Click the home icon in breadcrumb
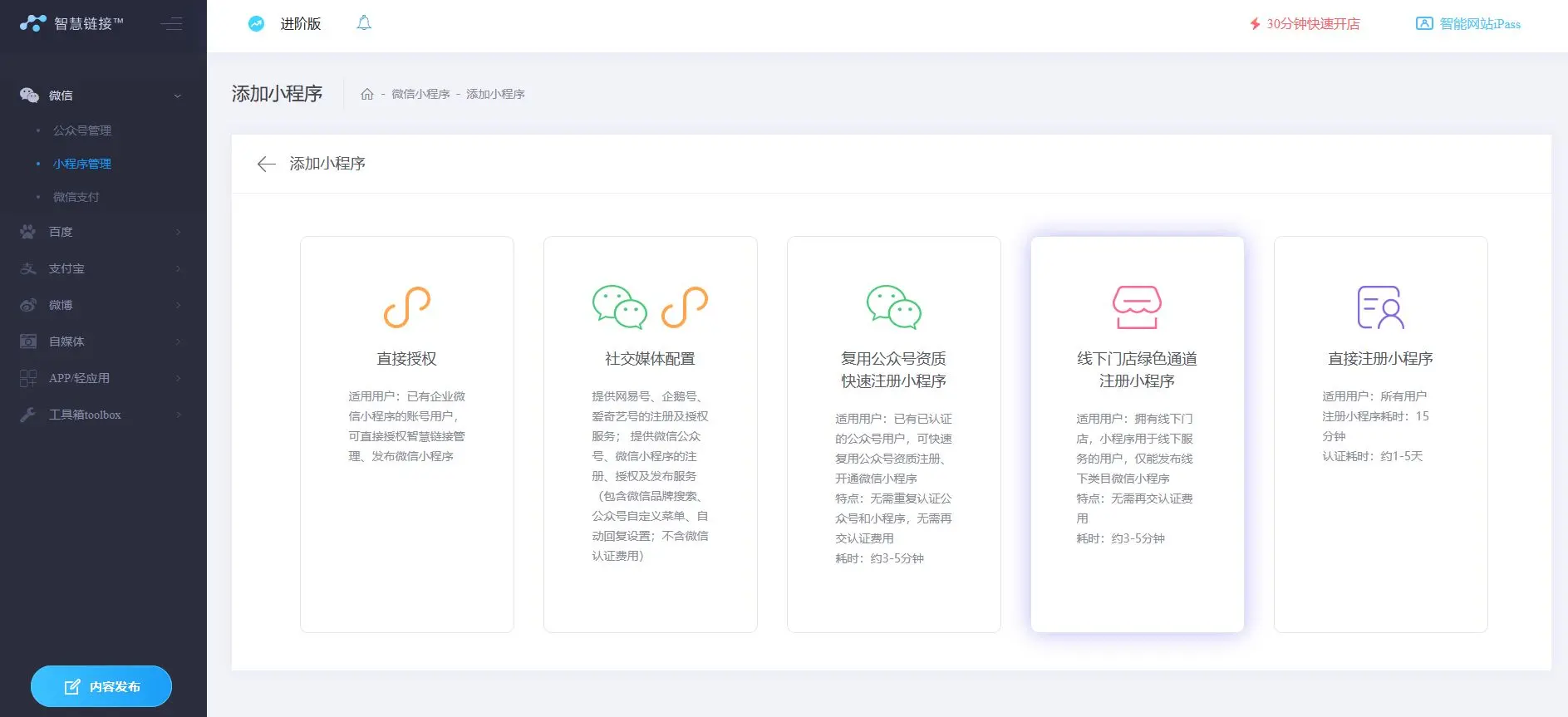 (366, 94)
